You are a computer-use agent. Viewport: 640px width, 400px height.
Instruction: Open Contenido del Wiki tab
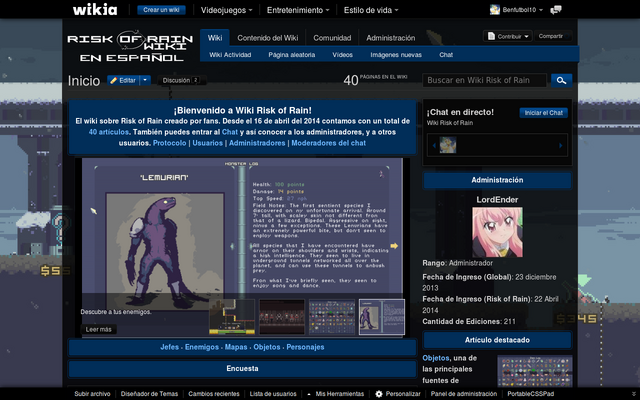click(x=268, y=38)
